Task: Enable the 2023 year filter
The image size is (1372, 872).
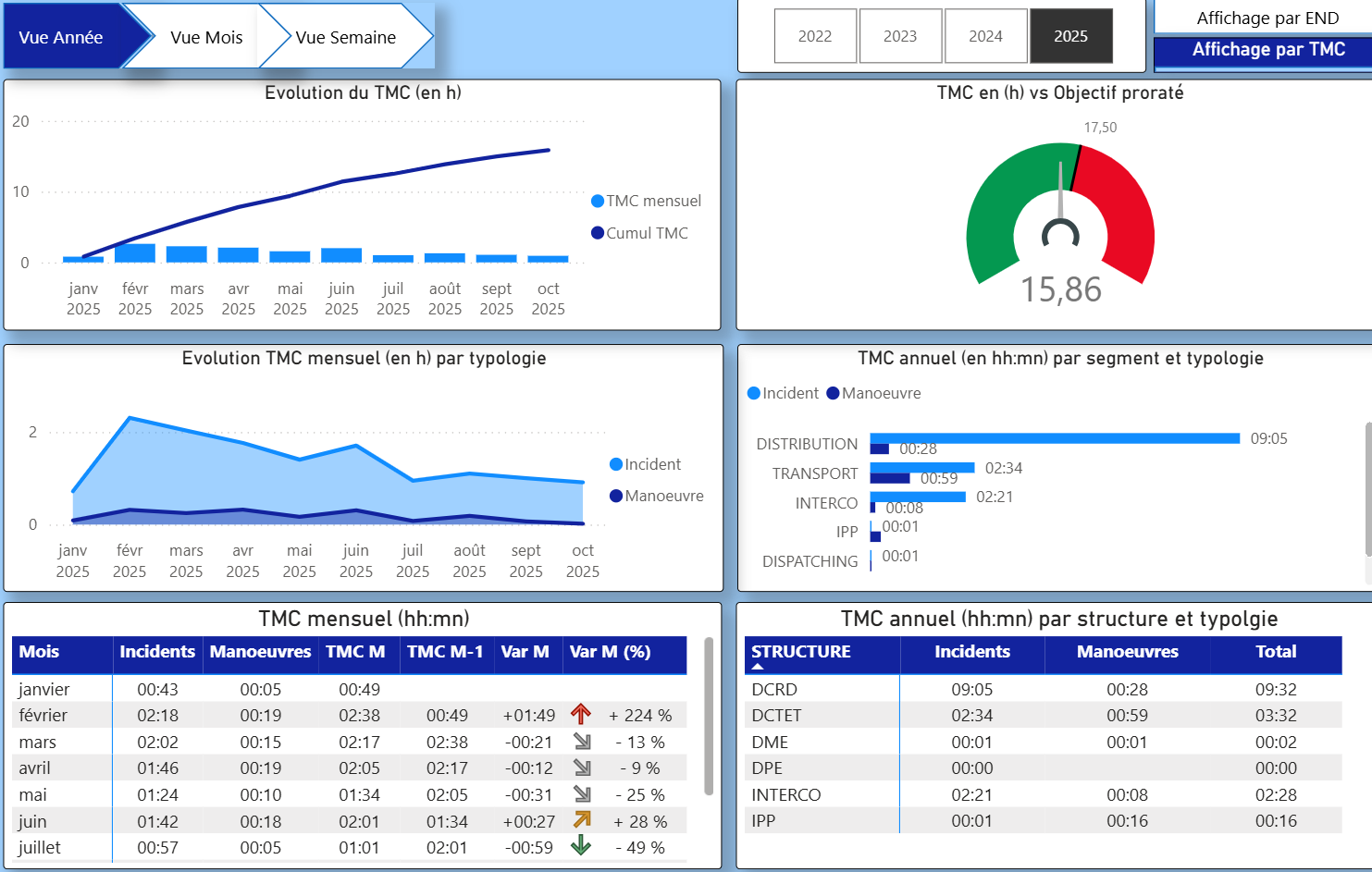Action: pyautogui.click(x=900, y=35)
